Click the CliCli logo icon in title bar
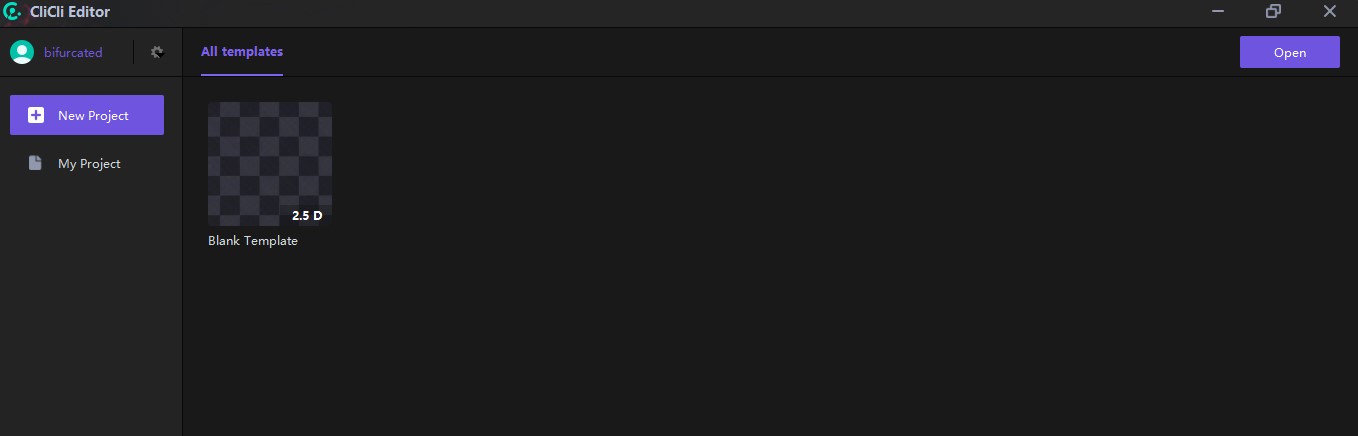The width and height of the screenshot is (1358, 436). click(12, 12)
